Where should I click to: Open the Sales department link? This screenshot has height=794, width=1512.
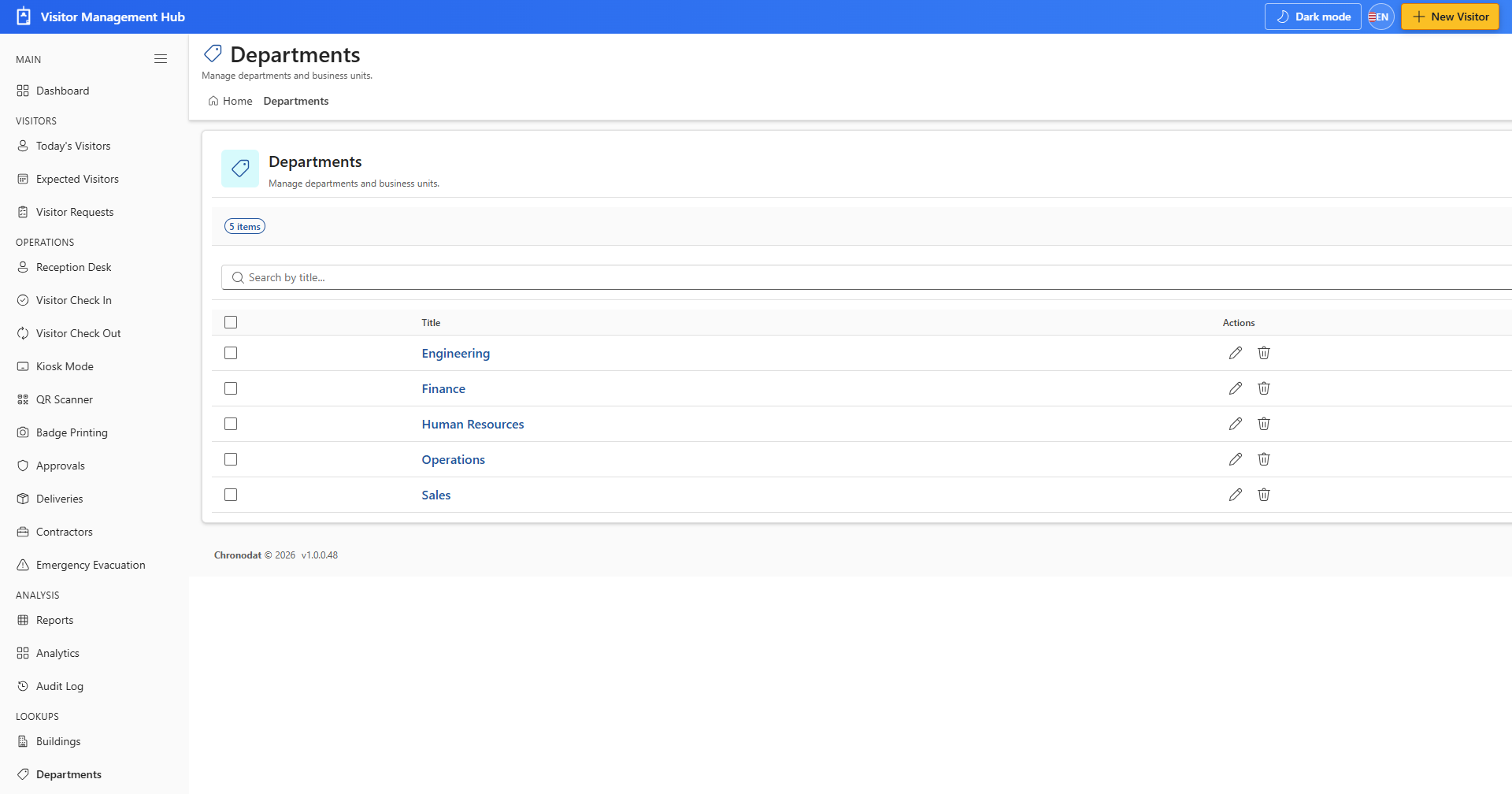click(x=435, y=495)
